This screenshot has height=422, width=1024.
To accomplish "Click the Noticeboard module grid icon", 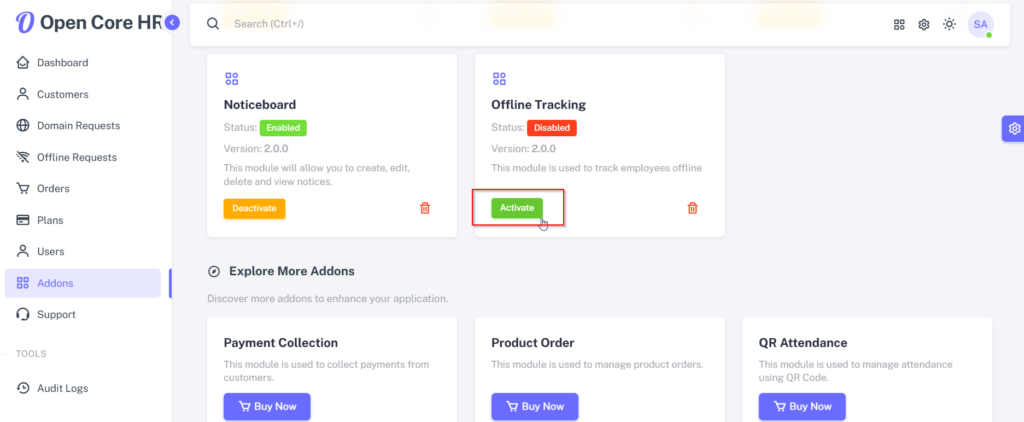I will [232, 79].
